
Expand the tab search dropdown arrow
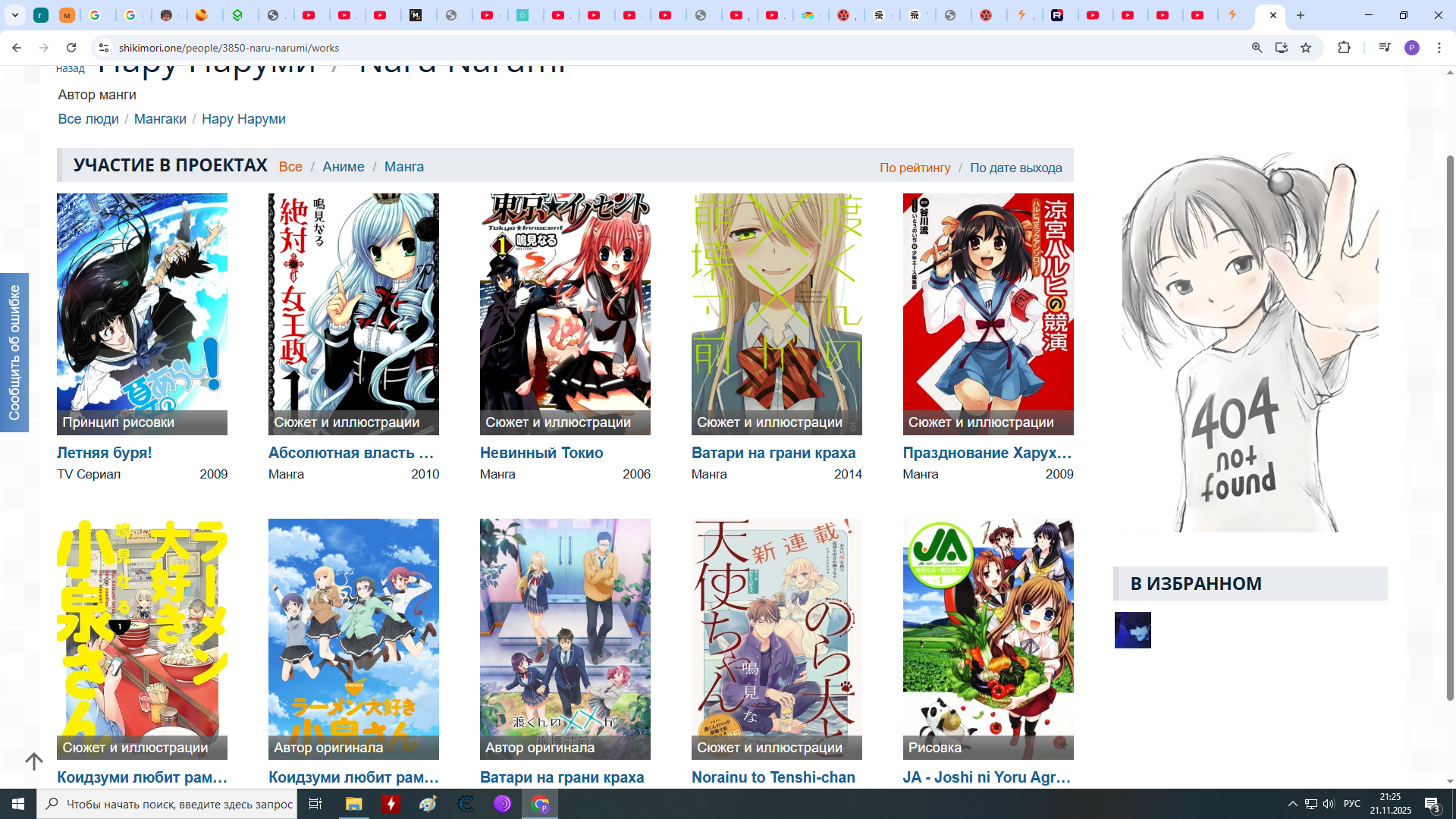14,15
